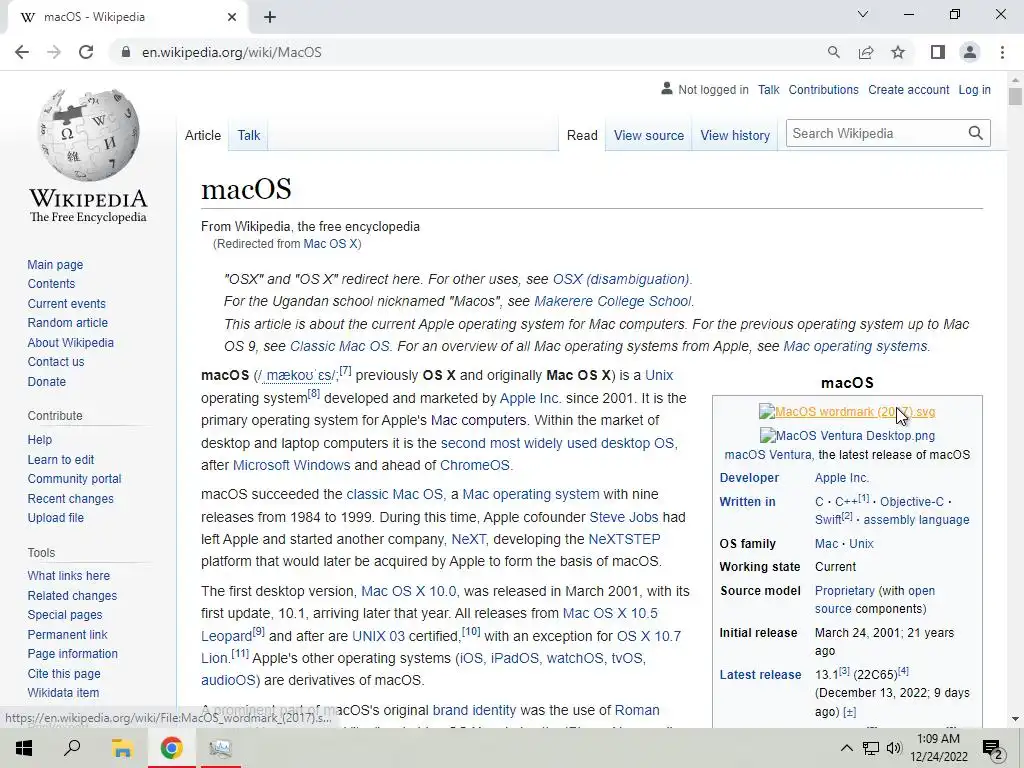Click the Search Wikipedia input field
Viewport: 1024px width, 768px height.
click(875, 133)
